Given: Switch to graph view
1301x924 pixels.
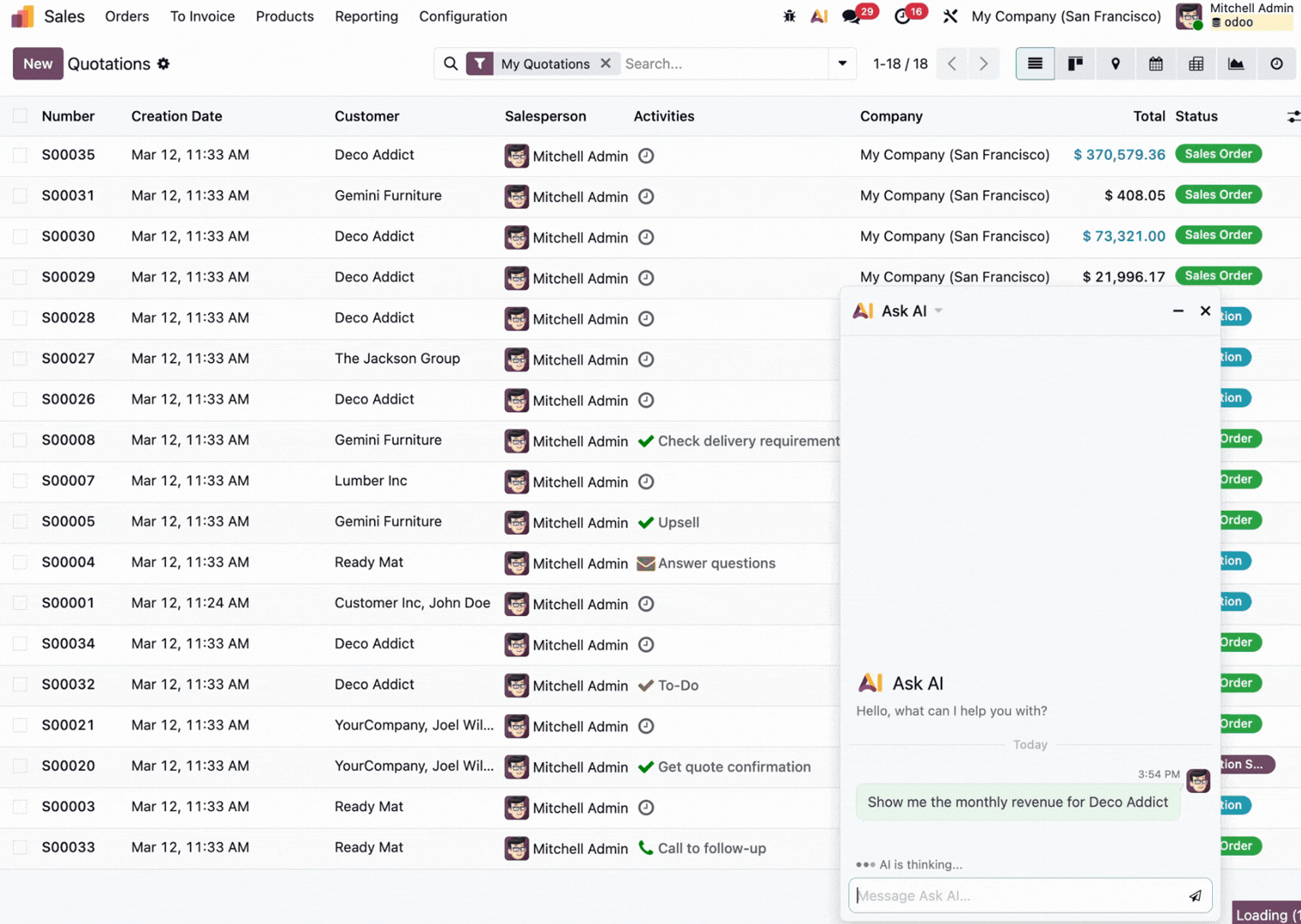Looking at the screenshot, I should pos(1236,63).
